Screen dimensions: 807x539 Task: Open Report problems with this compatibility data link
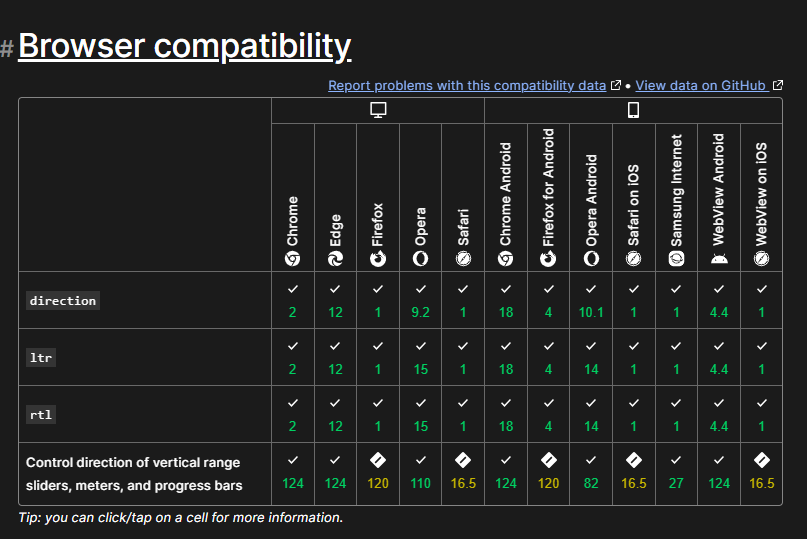tap(467, 85)
